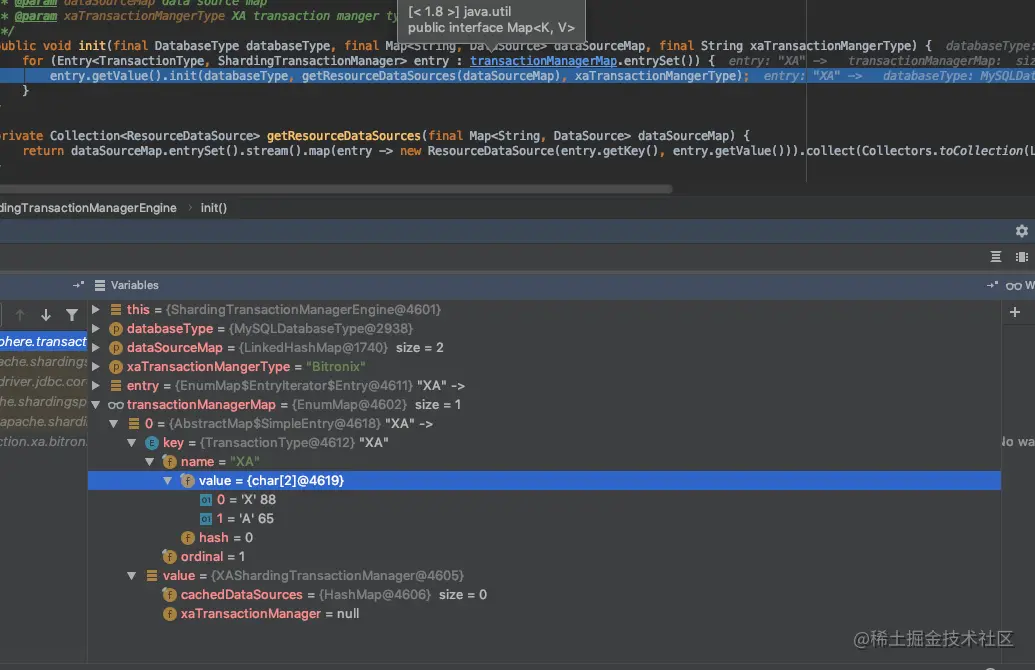This screenshot has height=670, width=1035.
Task: Click the frames up arrow
Action: click(x=20, y=315)
